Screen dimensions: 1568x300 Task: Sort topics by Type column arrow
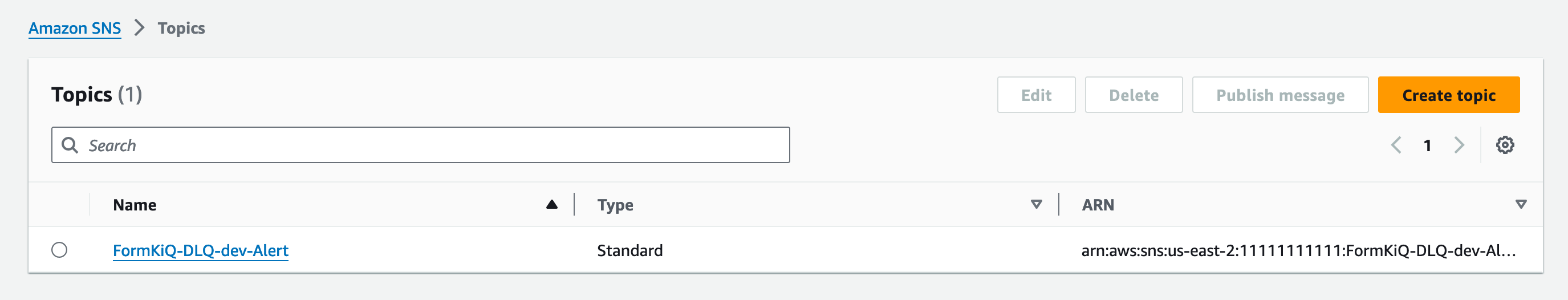[x=1036, y=204]
